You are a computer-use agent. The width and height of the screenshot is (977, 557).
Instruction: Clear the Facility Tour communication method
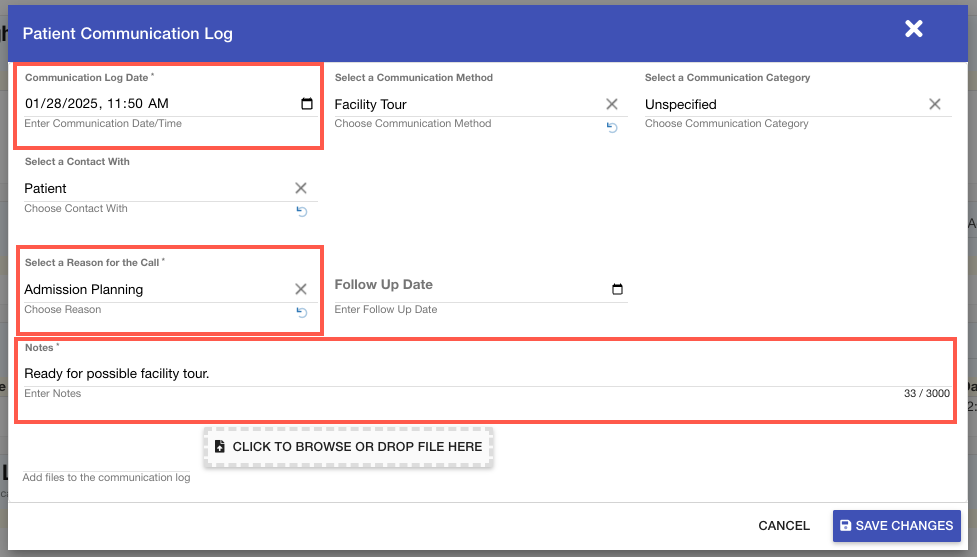point(612,104)
